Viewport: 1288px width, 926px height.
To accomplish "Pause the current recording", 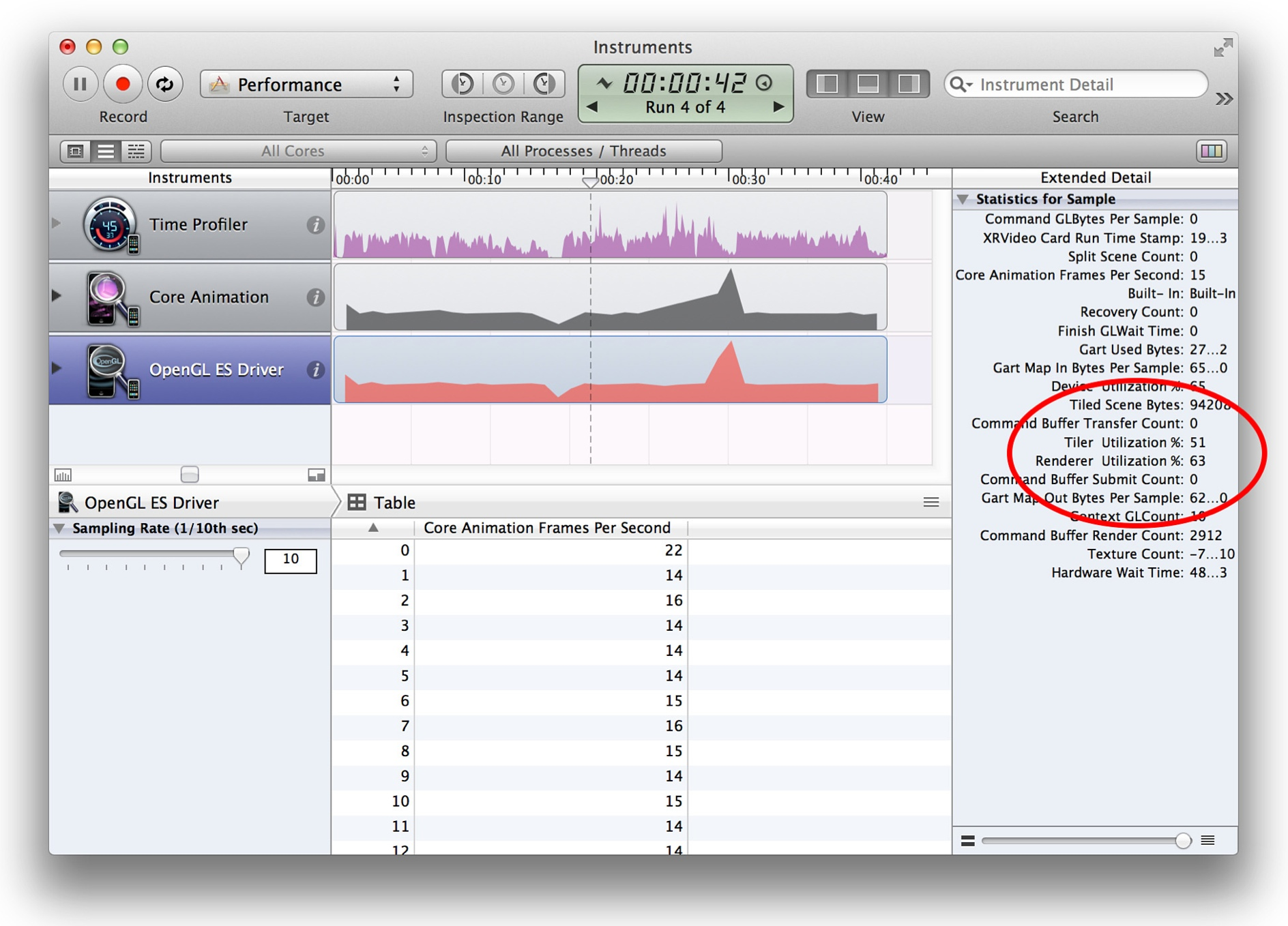I will (80, 84).
